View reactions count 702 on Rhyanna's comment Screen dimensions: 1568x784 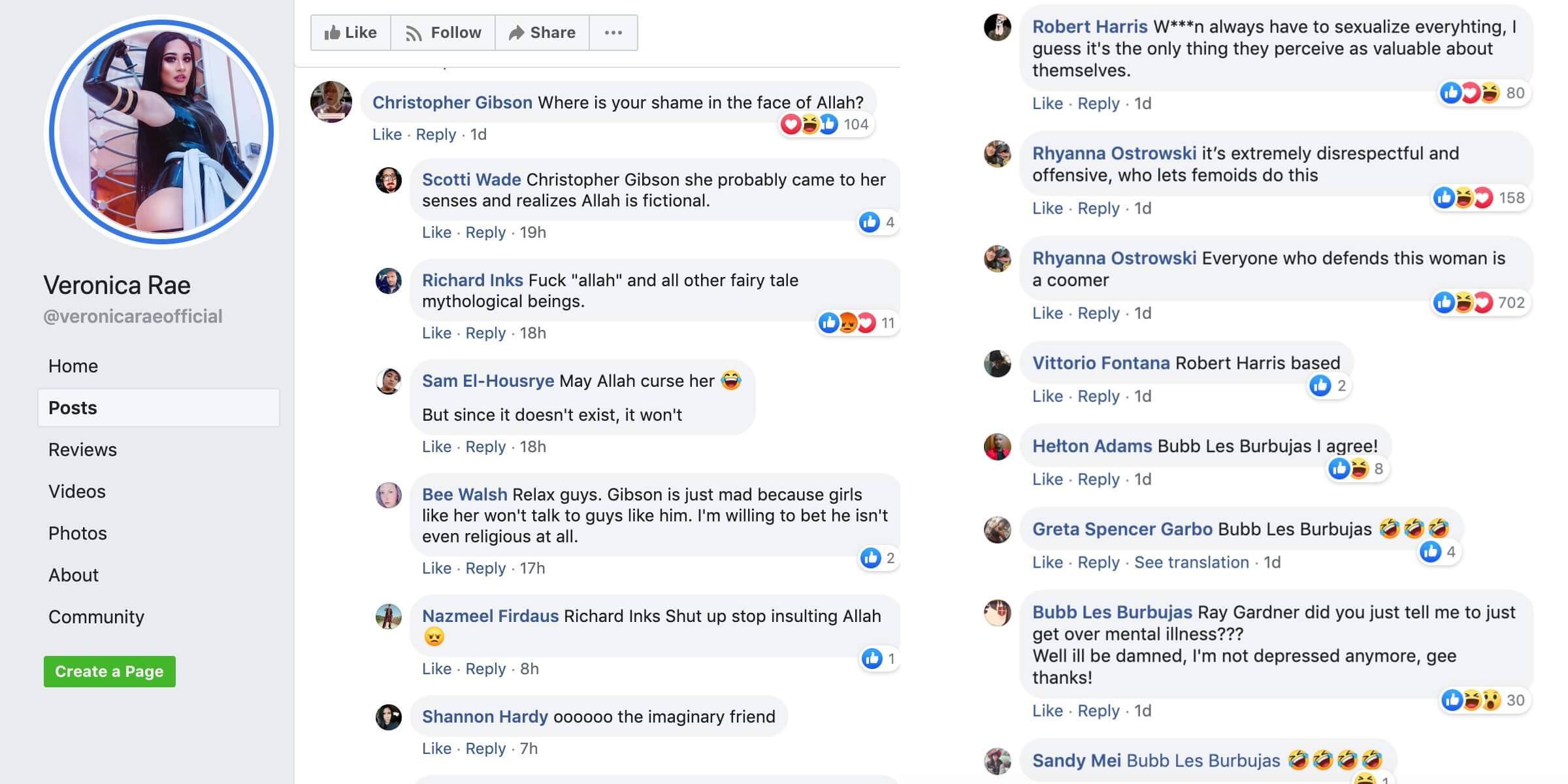[1480, 302]
